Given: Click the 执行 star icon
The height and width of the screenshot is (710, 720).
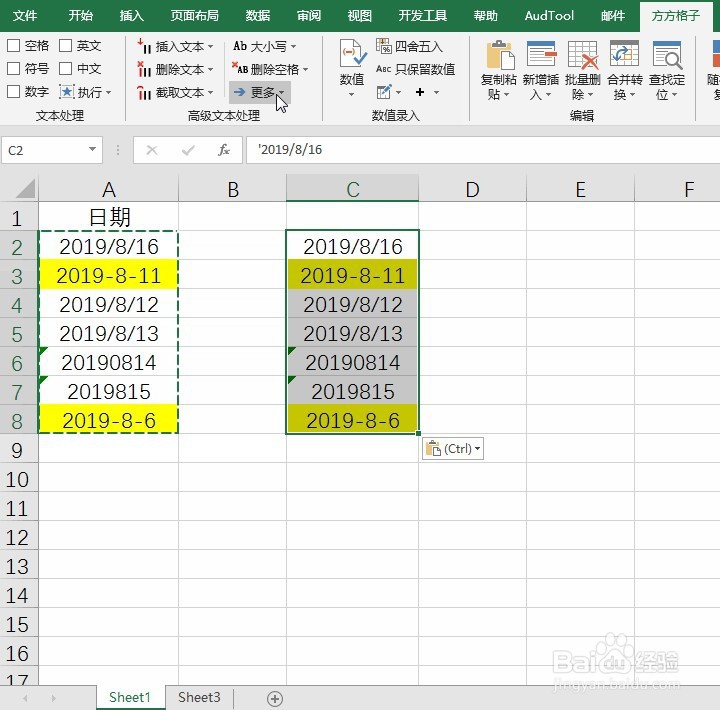Looking at the screenshot, I should [x=67, y=92].
